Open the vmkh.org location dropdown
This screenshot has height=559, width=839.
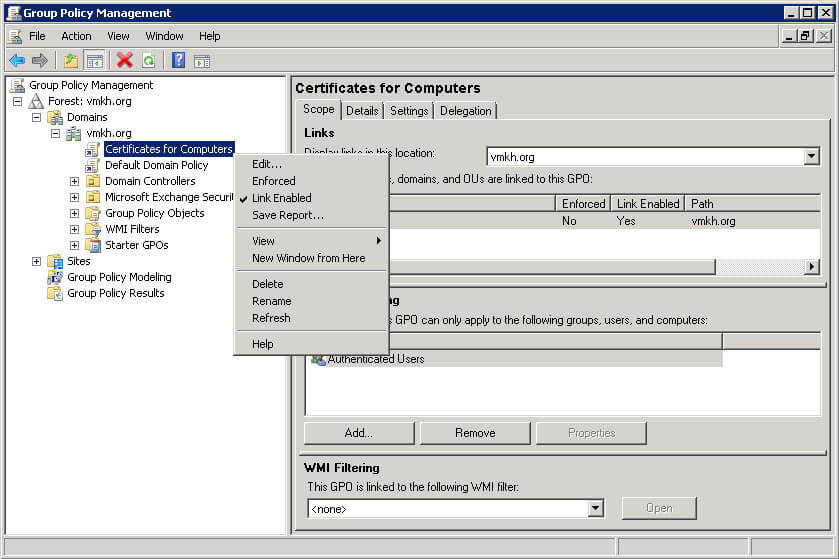(811, 157)
